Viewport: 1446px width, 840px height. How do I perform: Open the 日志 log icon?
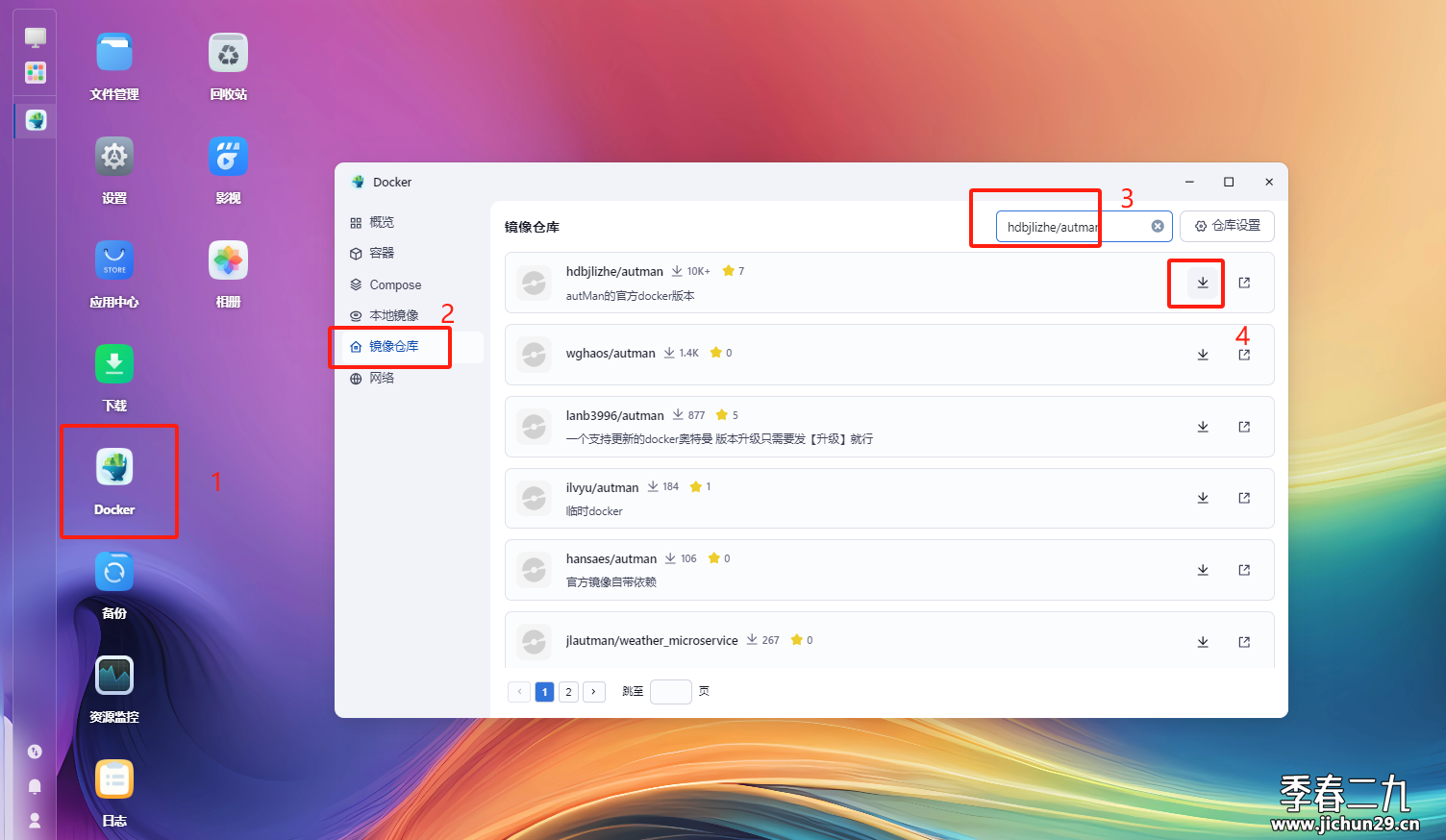(x=114, y=779)
